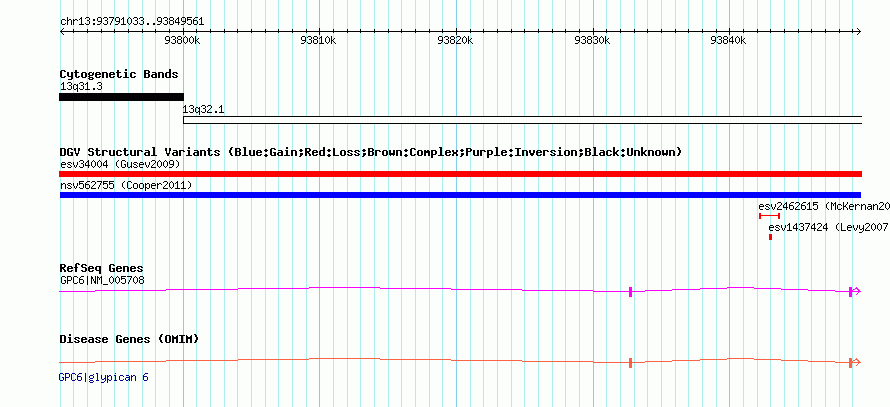Image resolution: width=890 pixels, height=407 pixels.
Task: Select the tiny red esv1437424 variant mark
Action: (x=770, y=237)
